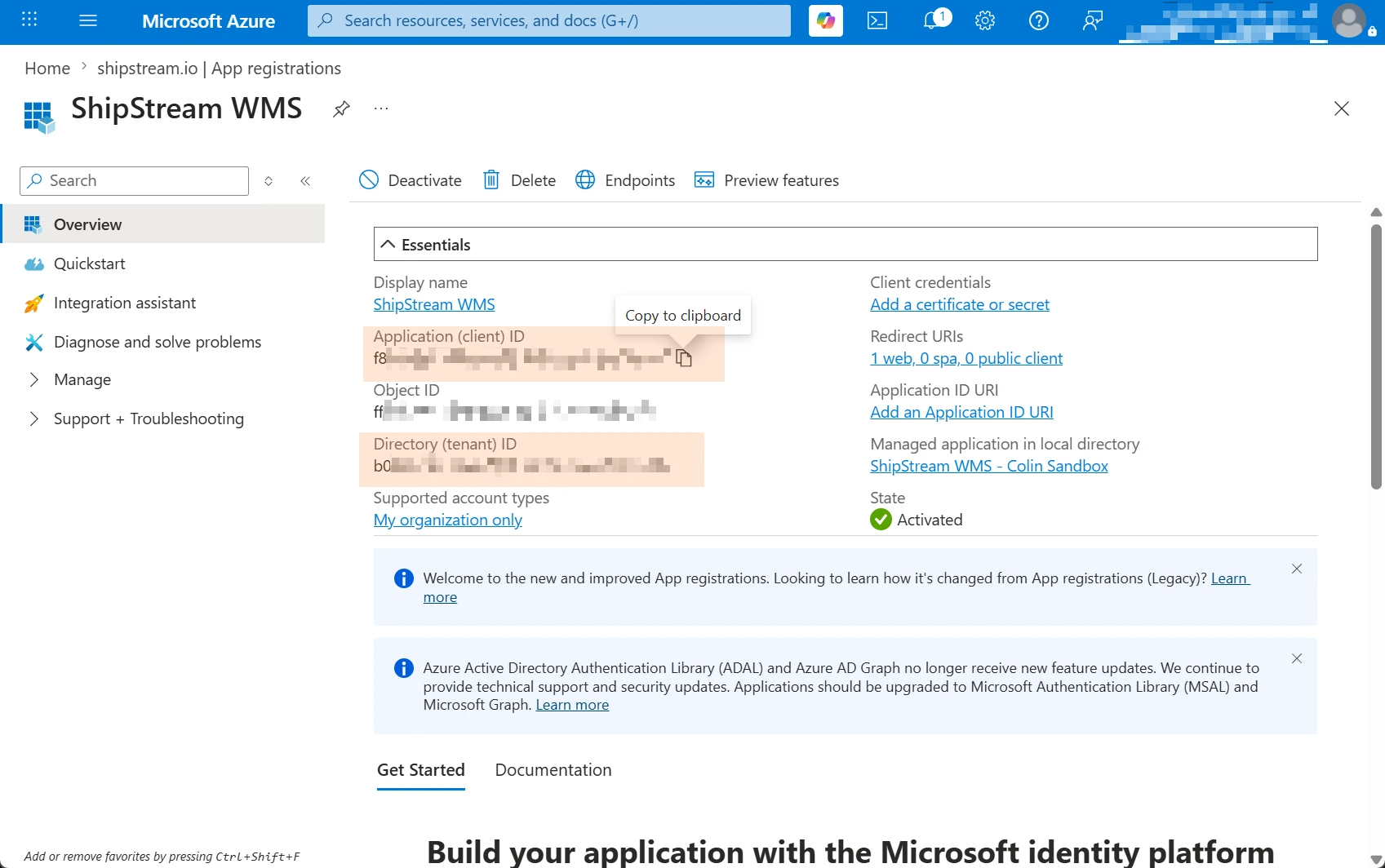Switch to the Get Started tab
The height and width of the screenshot is (868, 1385).
tap(421, 770)
